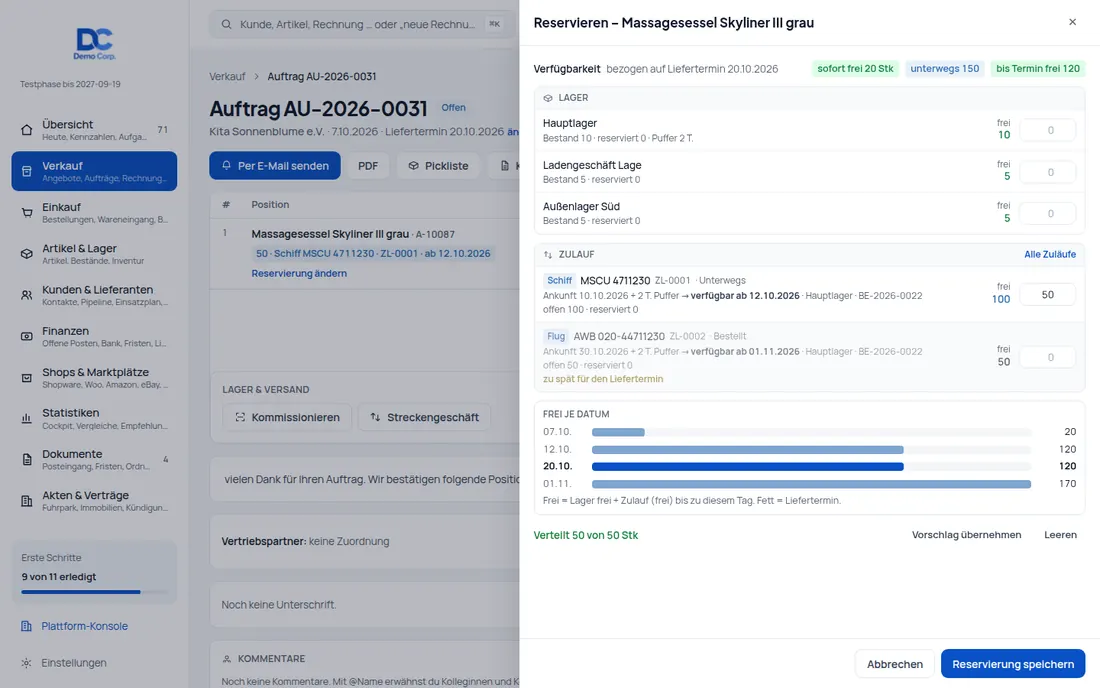Viewport: 1100px width, 688px height.
Task: Click the Offen status badge
Action: [453, 108]
